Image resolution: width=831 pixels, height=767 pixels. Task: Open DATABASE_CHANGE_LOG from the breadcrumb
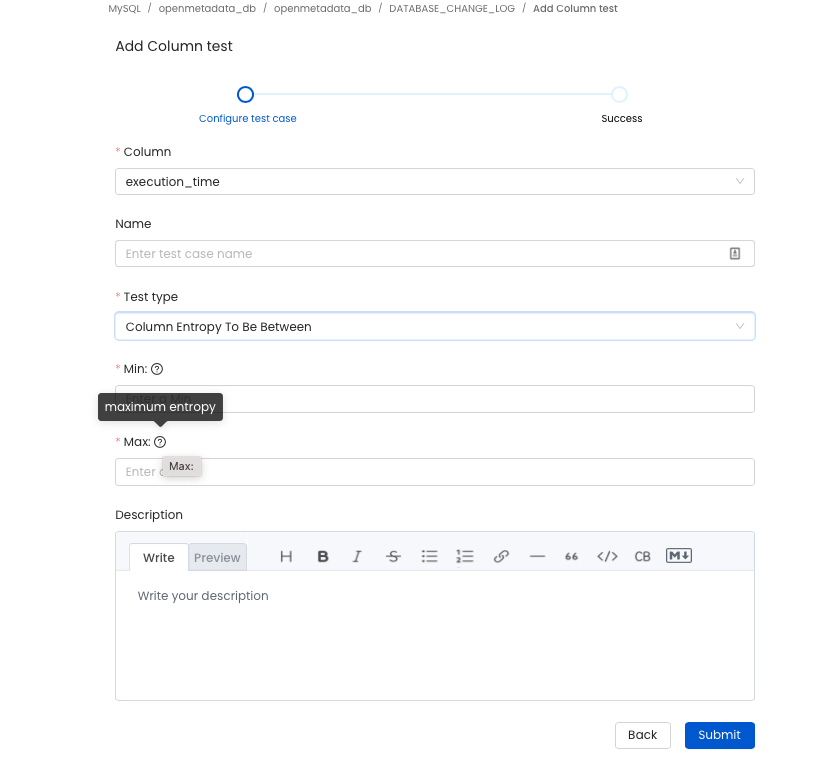[452, 7]
